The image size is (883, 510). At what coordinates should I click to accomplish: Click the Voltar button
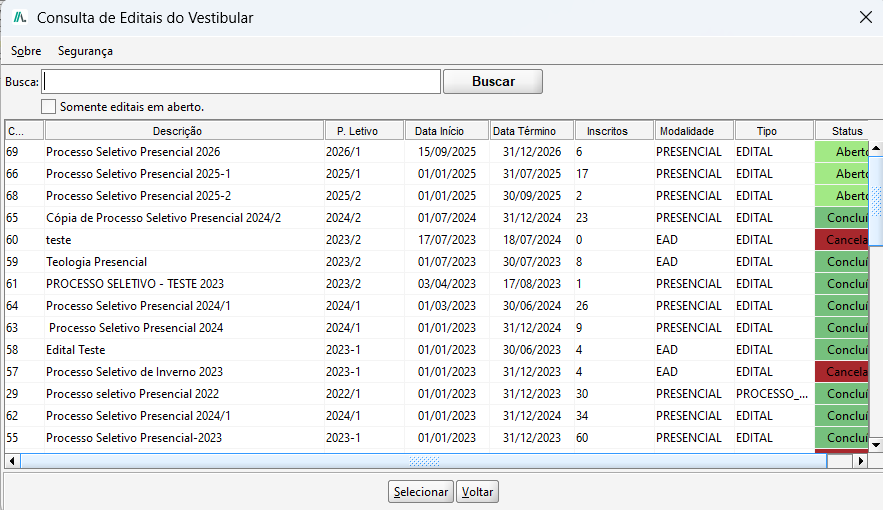478,491
